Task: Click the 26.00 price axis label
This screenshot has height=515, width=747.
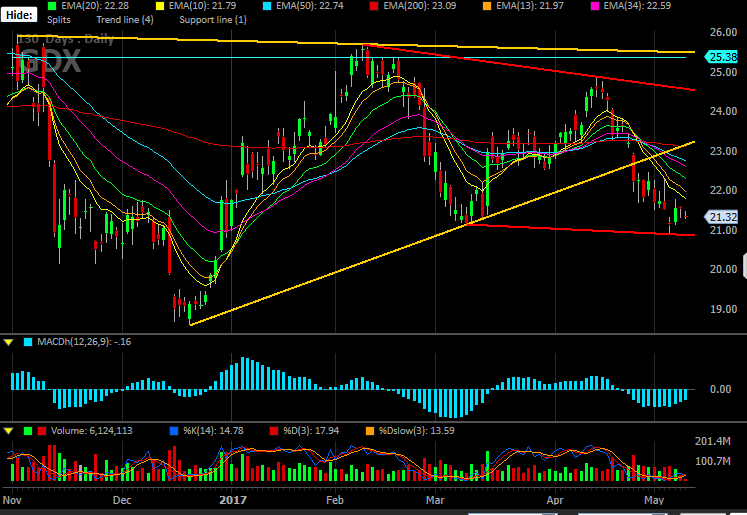Action: pos(723,32)
